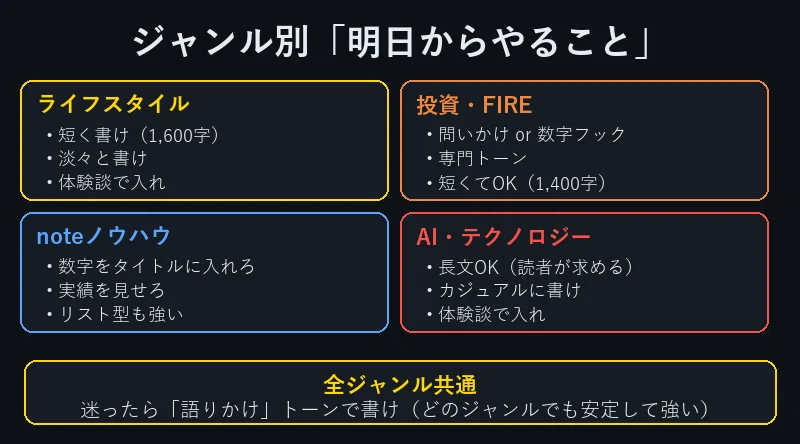Click the 短くてOK（1,400字） bullet
The width and height of the screenshot is (800, 444).
click(517, 183)
